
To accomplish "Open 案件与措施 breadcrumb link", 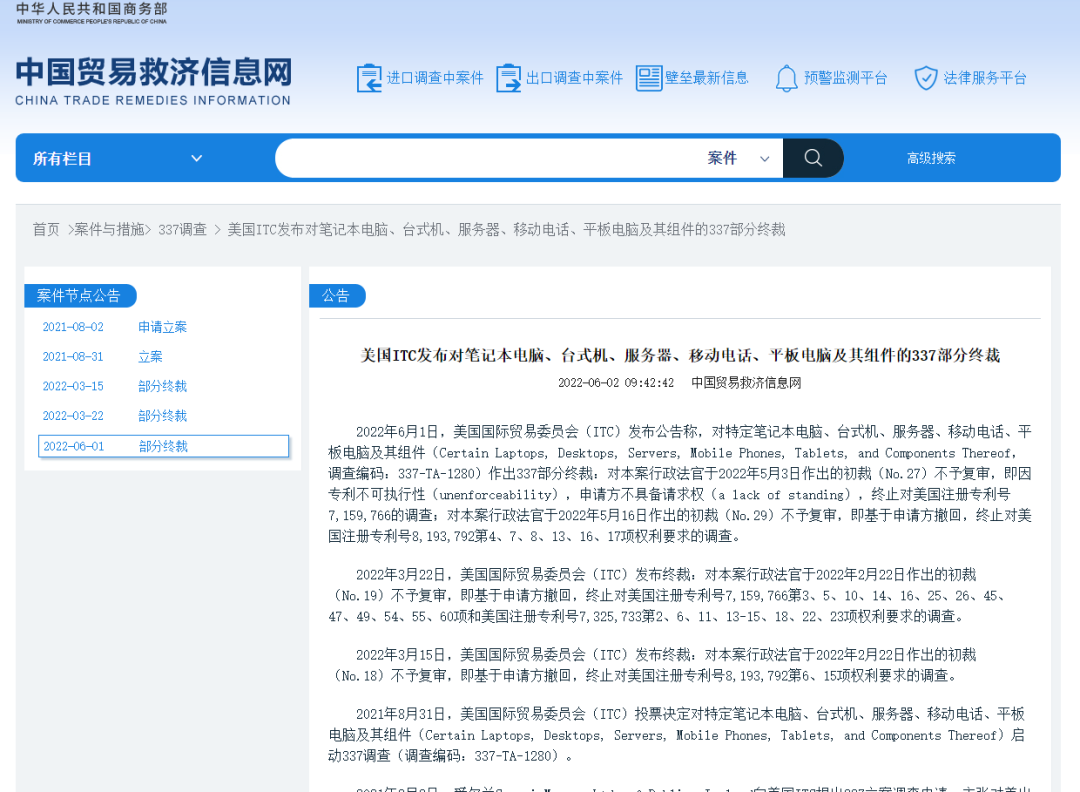I will coord(109,229).
